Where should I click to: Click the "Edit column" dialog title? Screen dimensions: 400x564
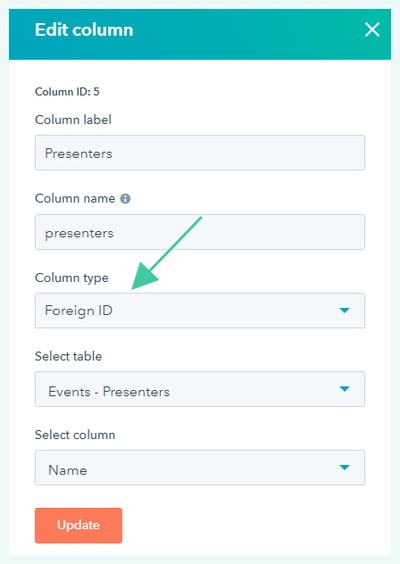pyautogui.click(x=84, y=30)
